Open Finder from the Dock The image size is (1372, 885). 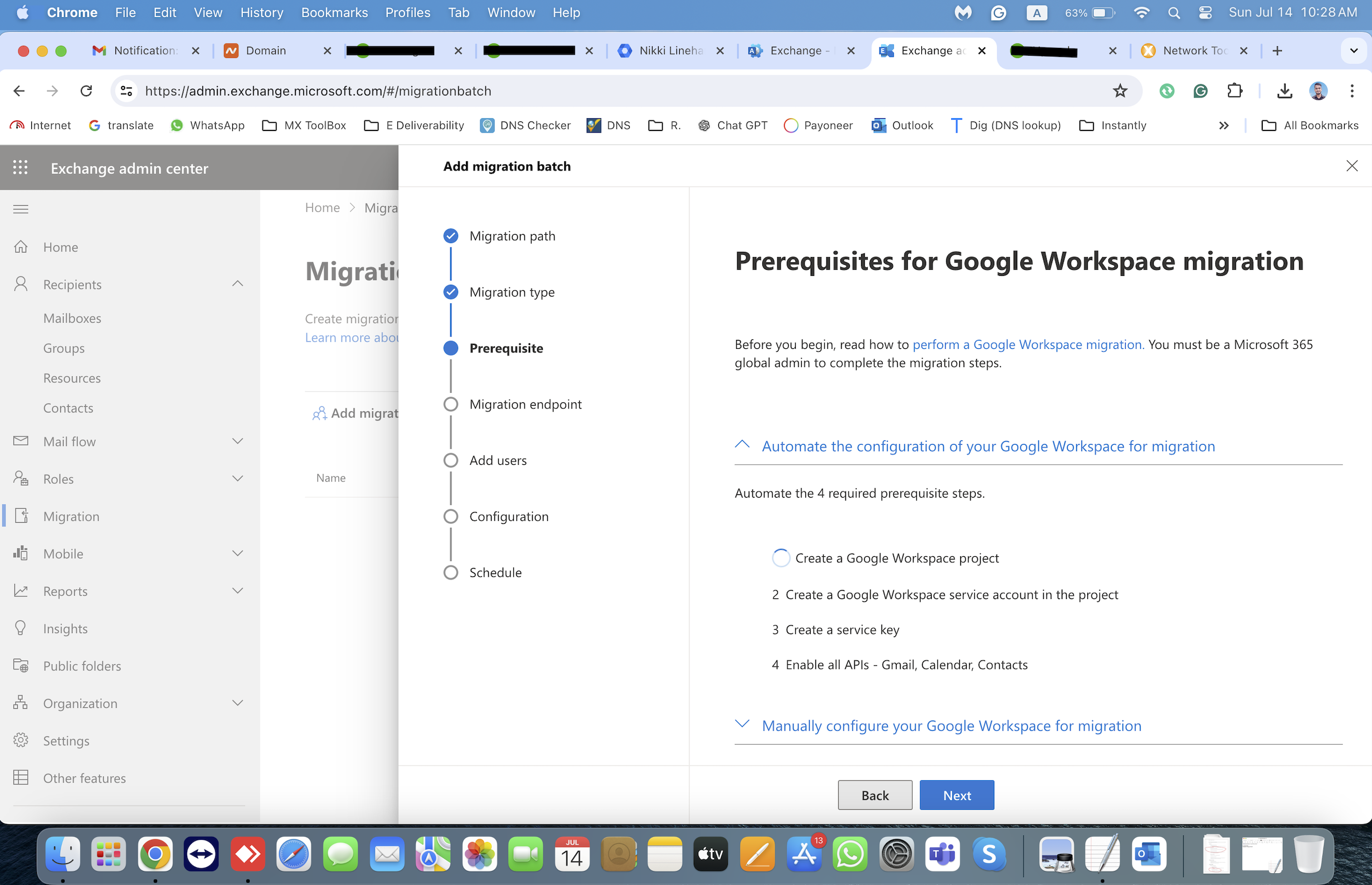62,854
